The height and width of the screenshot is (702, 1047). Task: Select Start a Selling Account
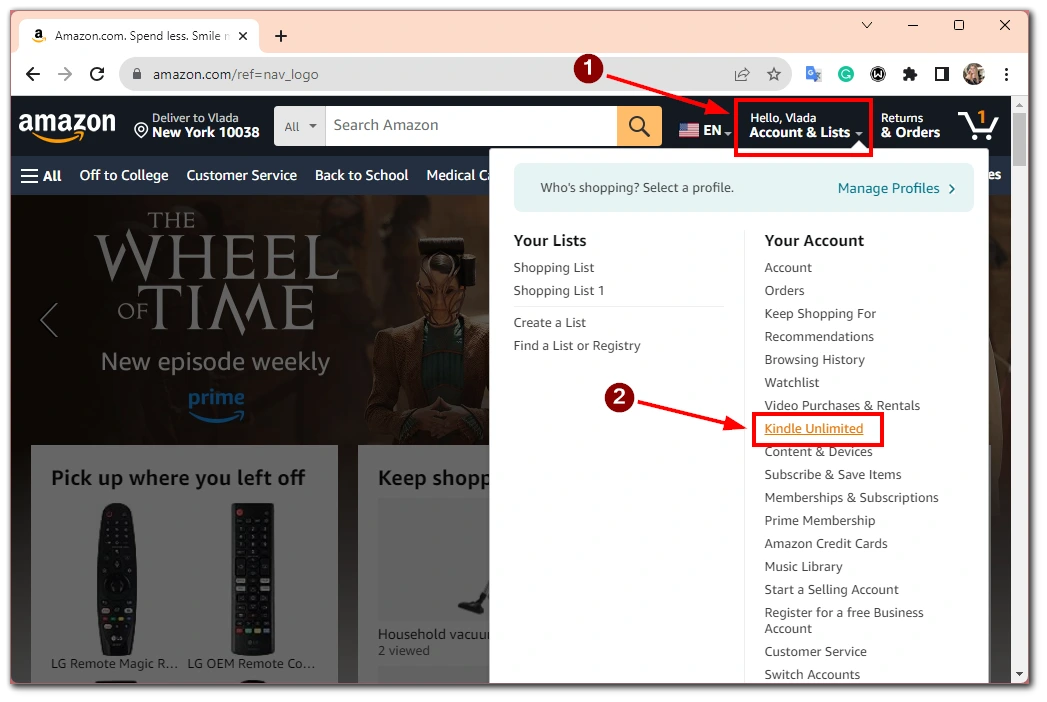click(831, 590)
